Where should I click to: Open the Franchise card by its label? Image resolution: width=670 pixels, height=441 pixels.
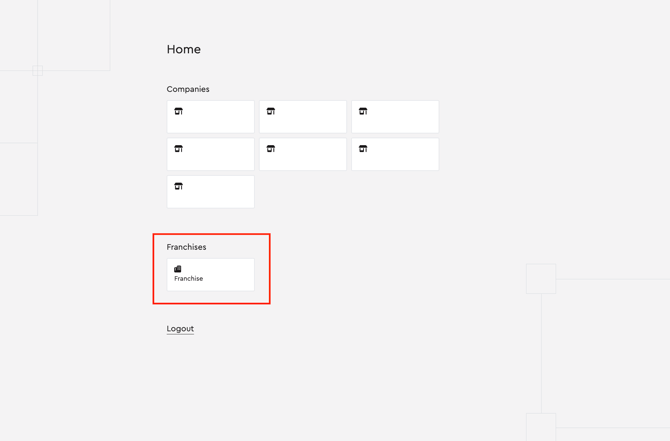click(189, 279)
